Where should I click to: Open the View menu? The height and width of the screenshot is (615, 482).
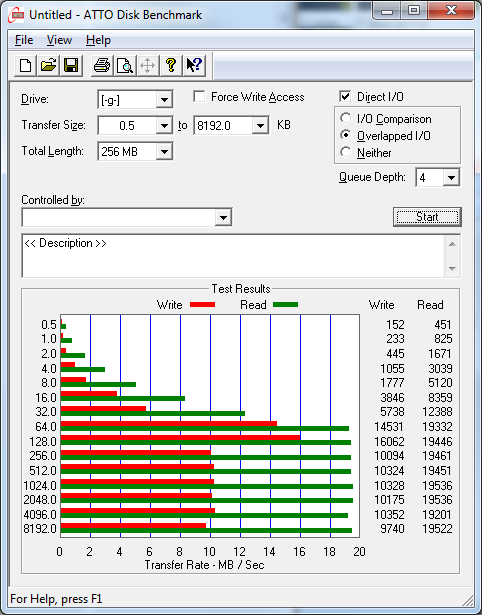click(59, 40)
